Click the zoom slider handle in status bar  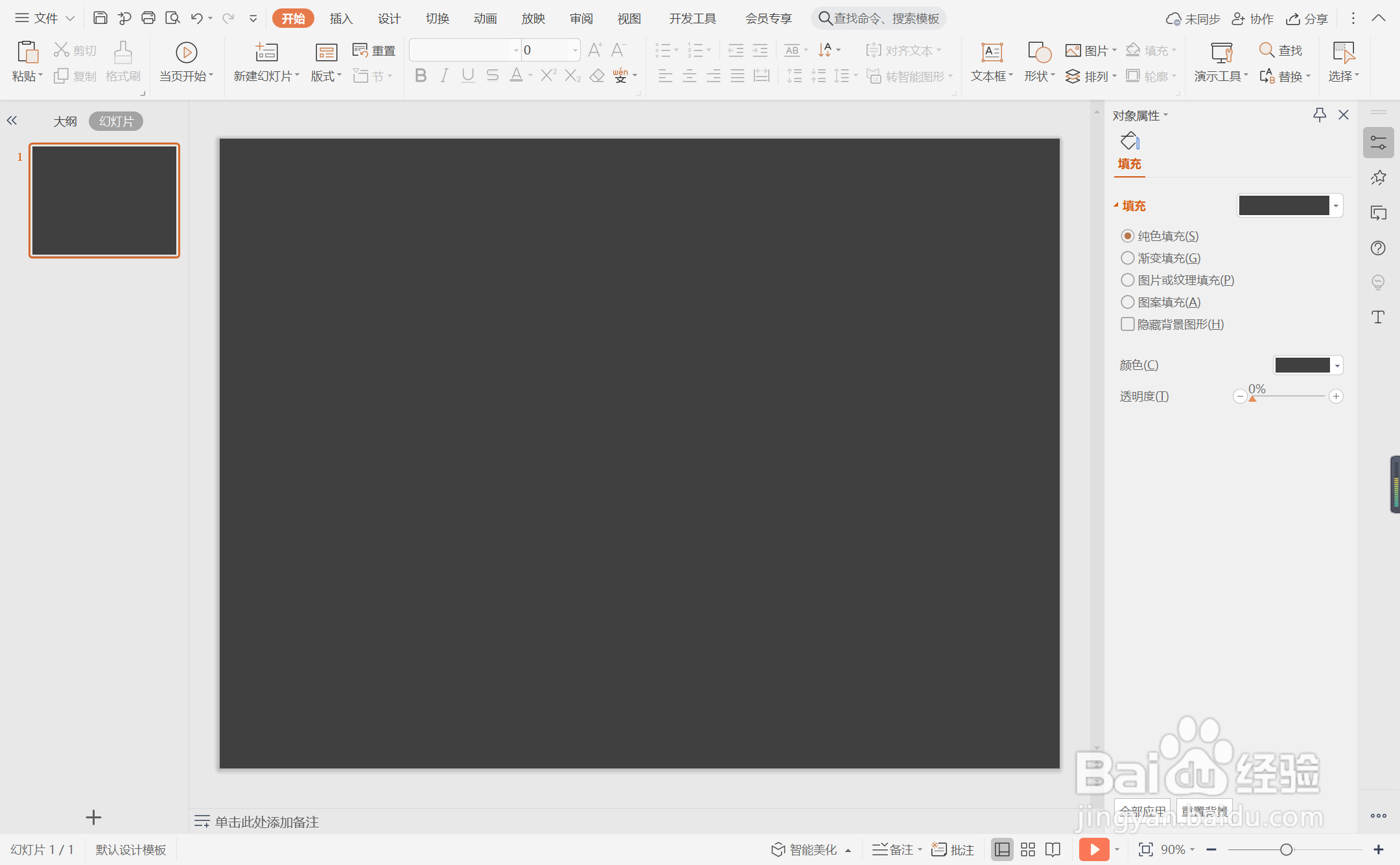click(x=1286, y=849)
